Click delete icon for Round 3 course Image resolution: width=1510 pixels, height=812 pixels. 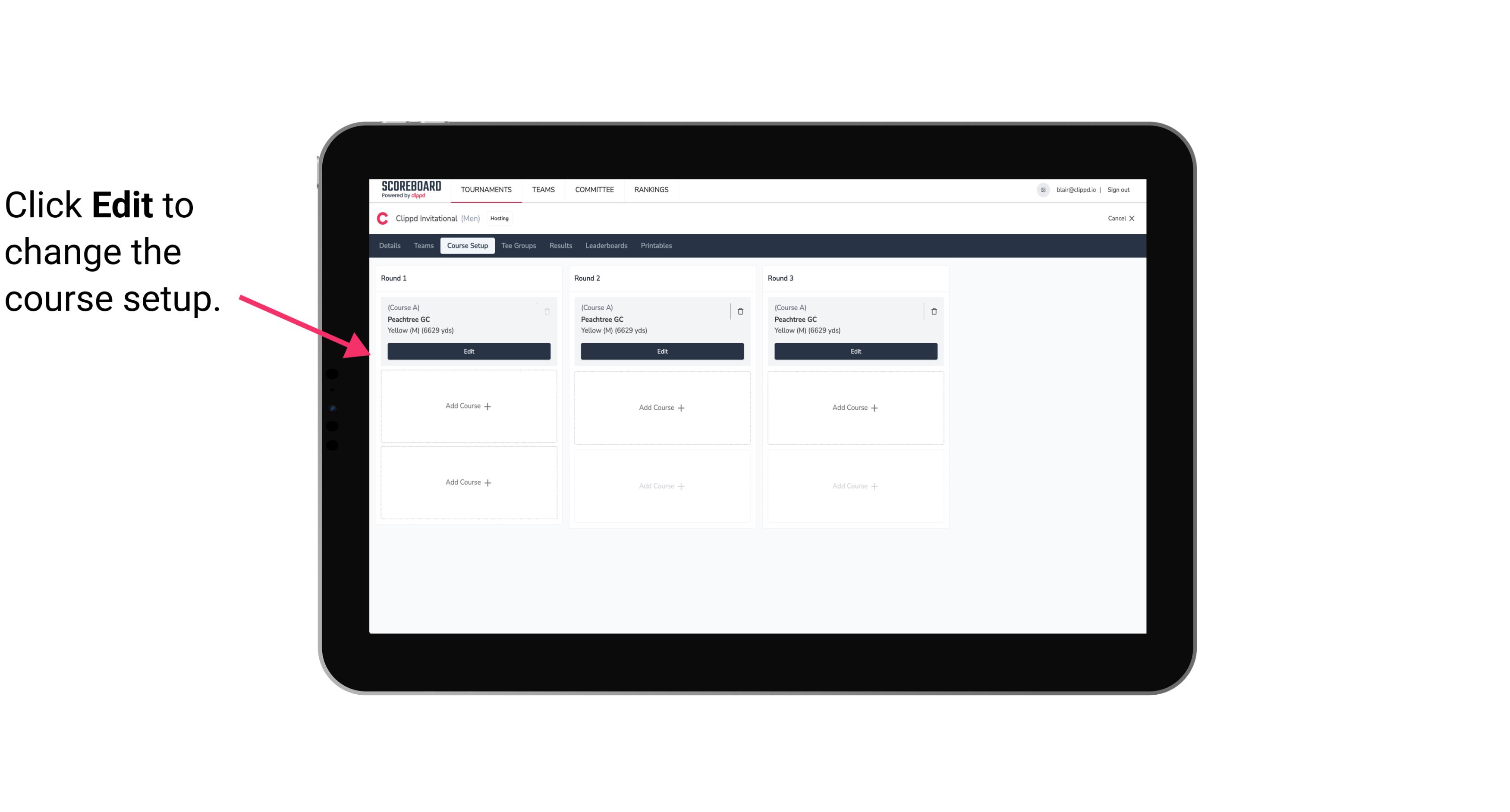(x=933, y=311)
